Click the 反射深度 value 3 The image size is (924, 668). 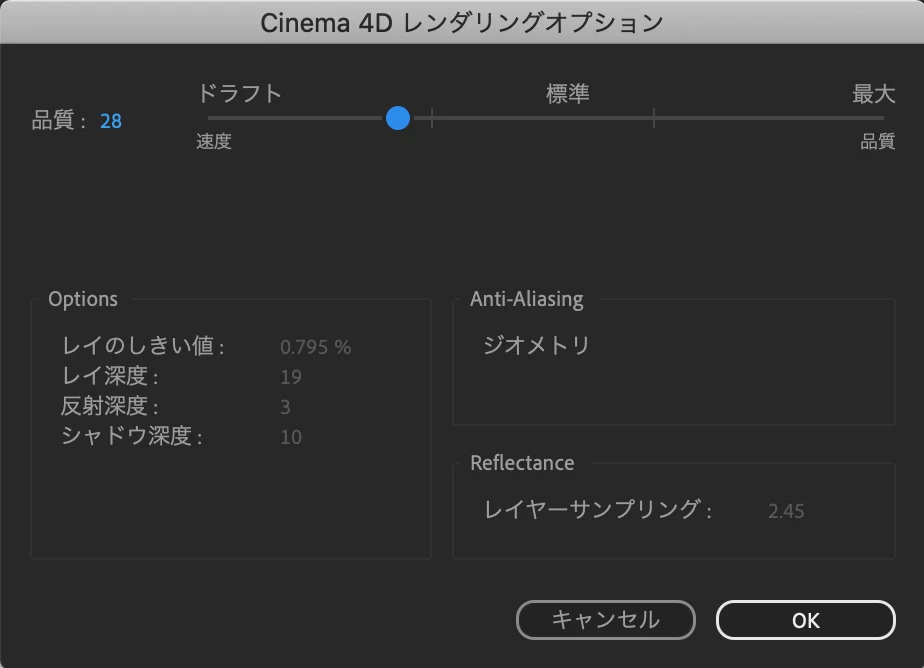tap(285, 407)
